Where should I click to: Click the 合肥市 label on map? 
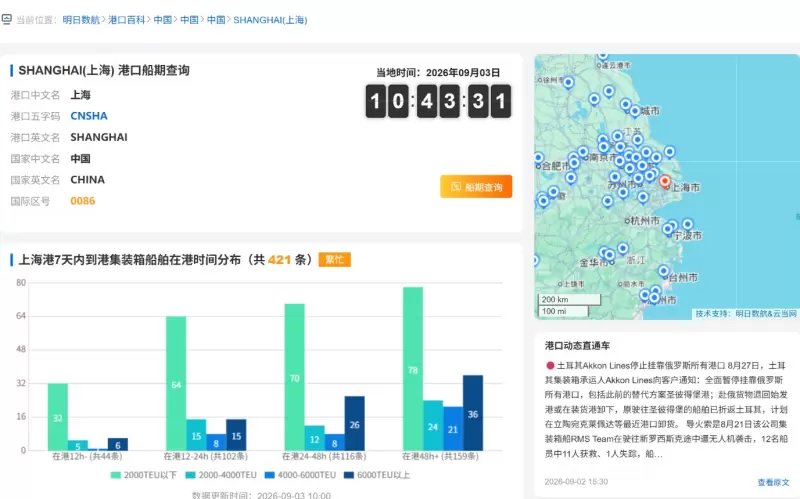(556, 166)
